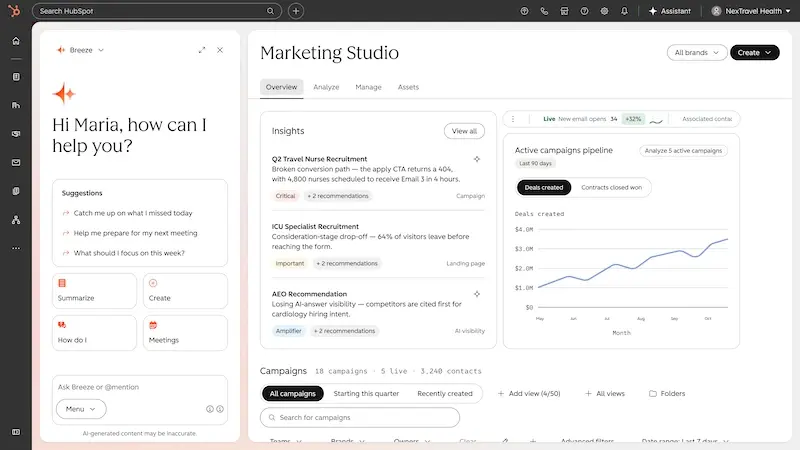
Task: Toggle chart to Contracts closed won
Action: pyautogui.click(x=611, y=187)
